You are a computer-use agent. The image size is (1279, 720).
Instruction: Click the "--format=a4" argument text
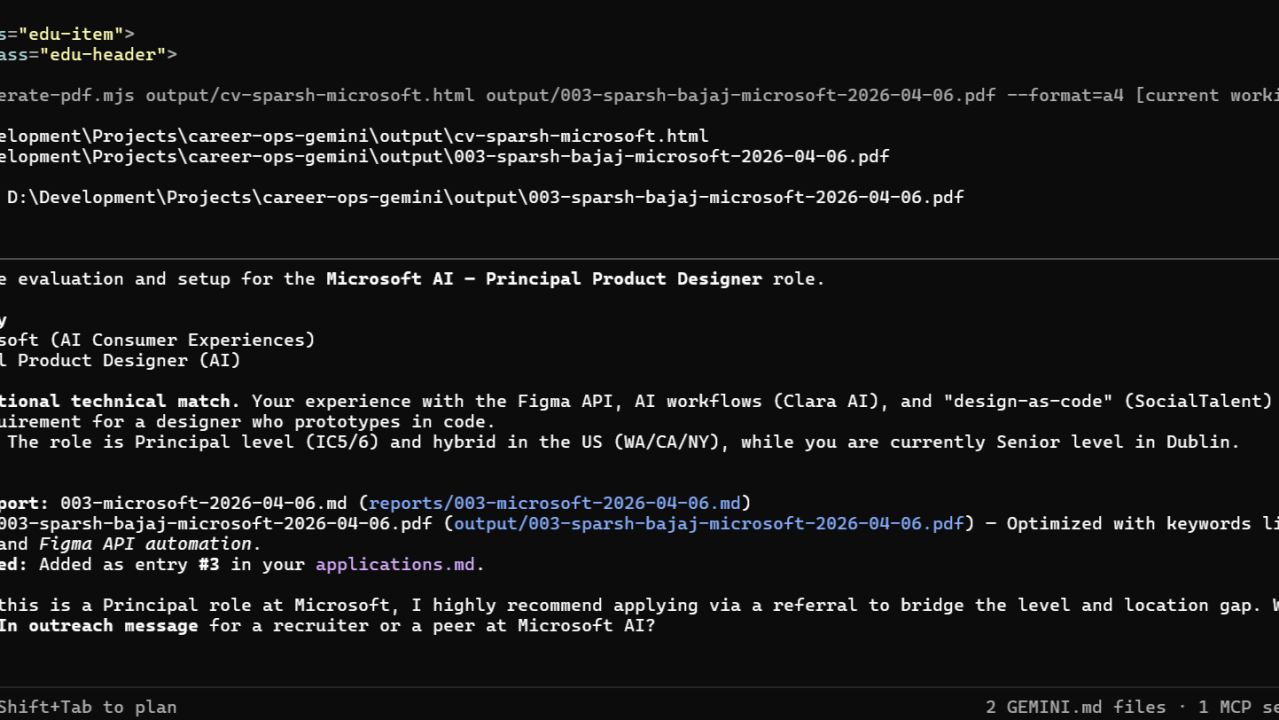1065,96
